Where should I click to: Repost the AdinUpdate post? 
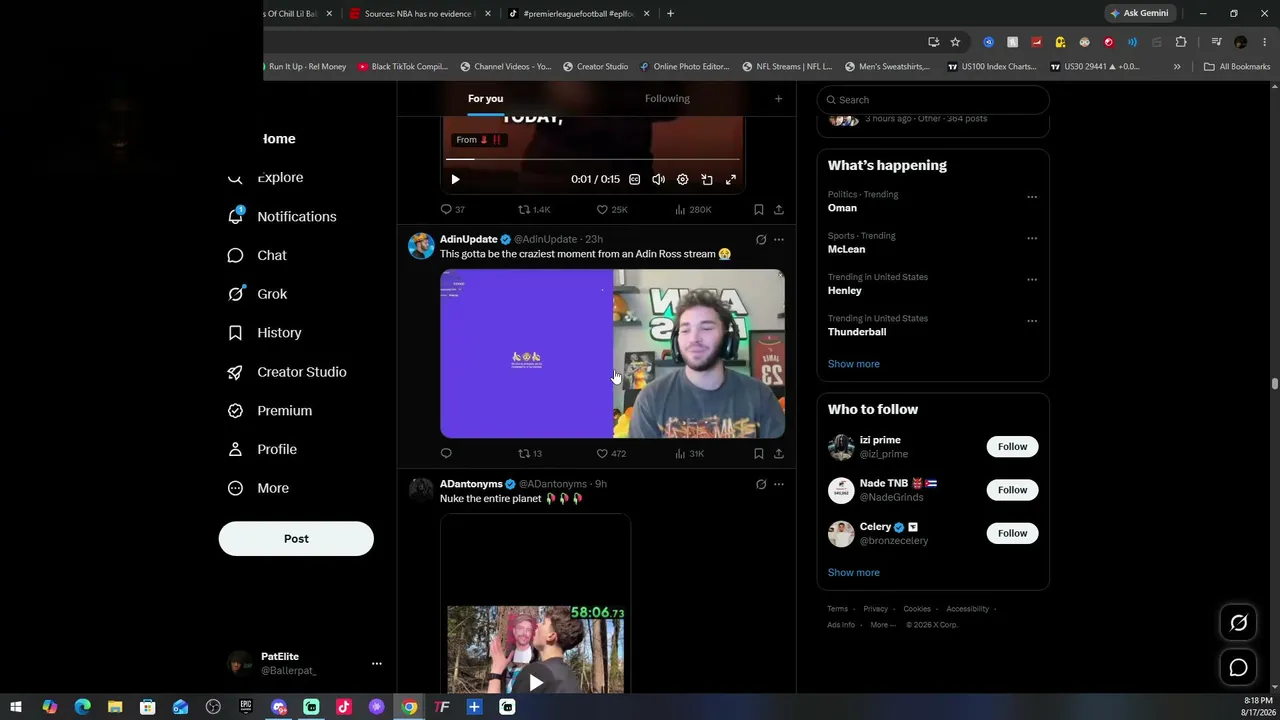[530, 453]
